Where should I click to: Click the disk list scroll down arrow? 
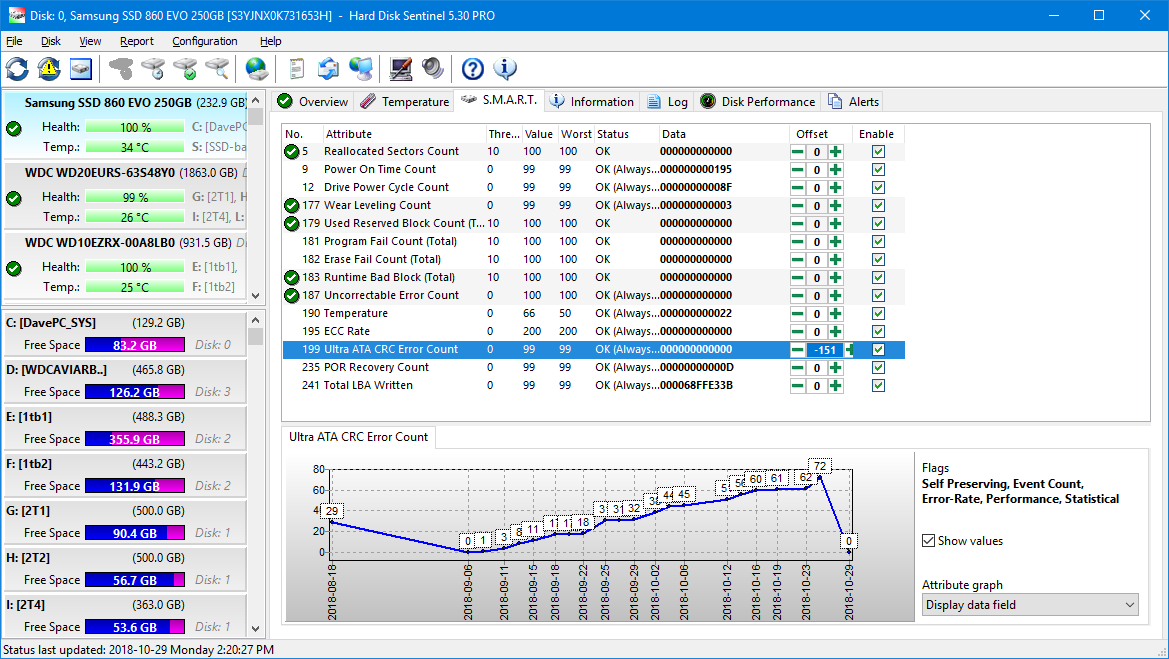[256, 295]
